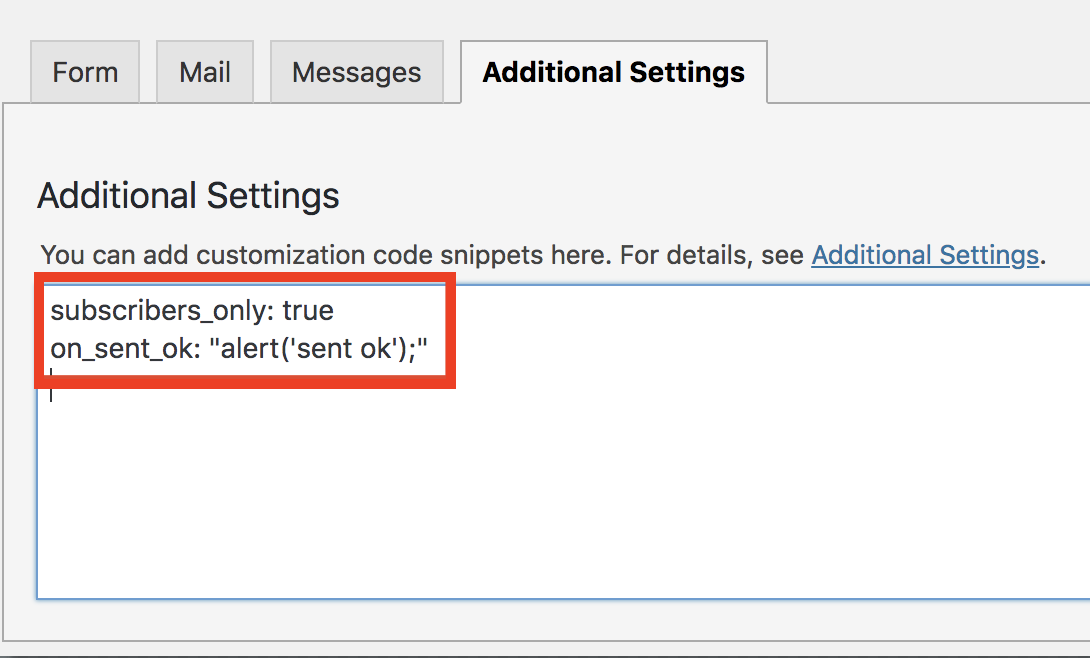Viewport: 1090px width, 658px height.
Task: Select the Additional Settings tab
Action: tap(613, 71)
